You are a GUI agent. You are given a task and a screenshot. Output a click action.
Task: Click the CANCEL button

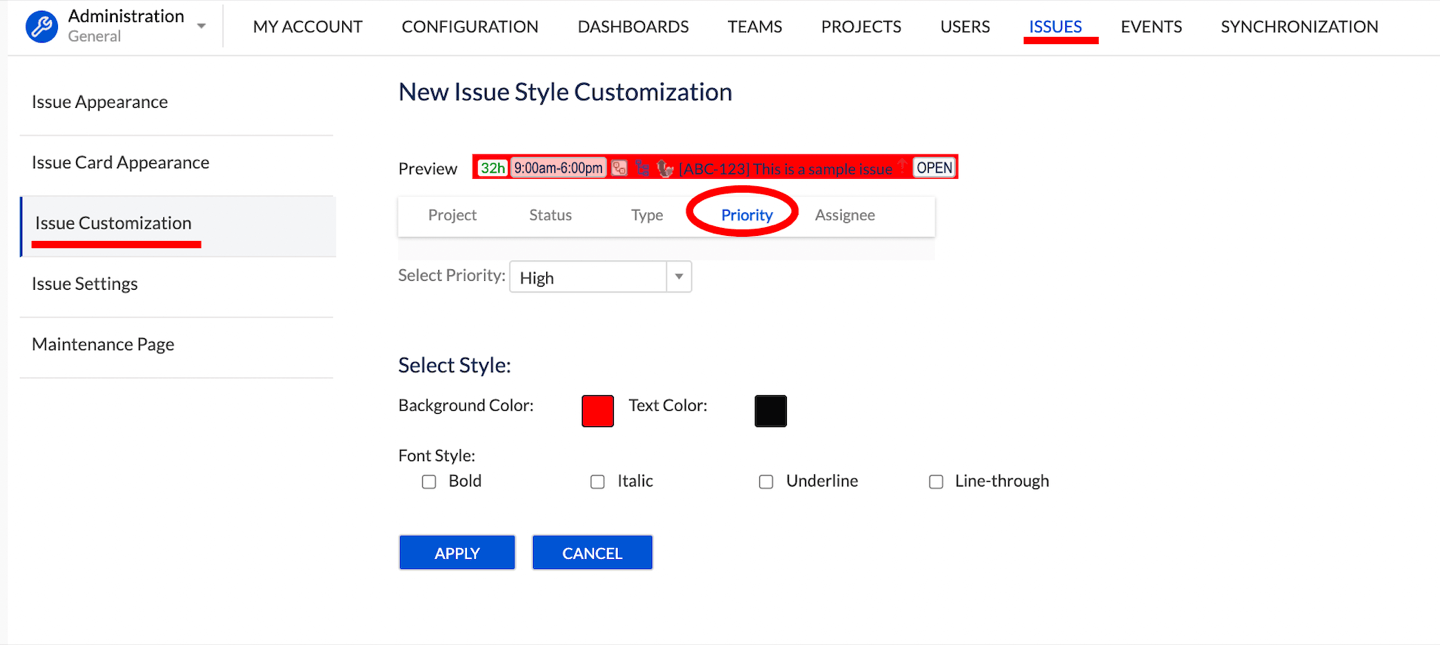pyautogui.click(x=592, y=553)
